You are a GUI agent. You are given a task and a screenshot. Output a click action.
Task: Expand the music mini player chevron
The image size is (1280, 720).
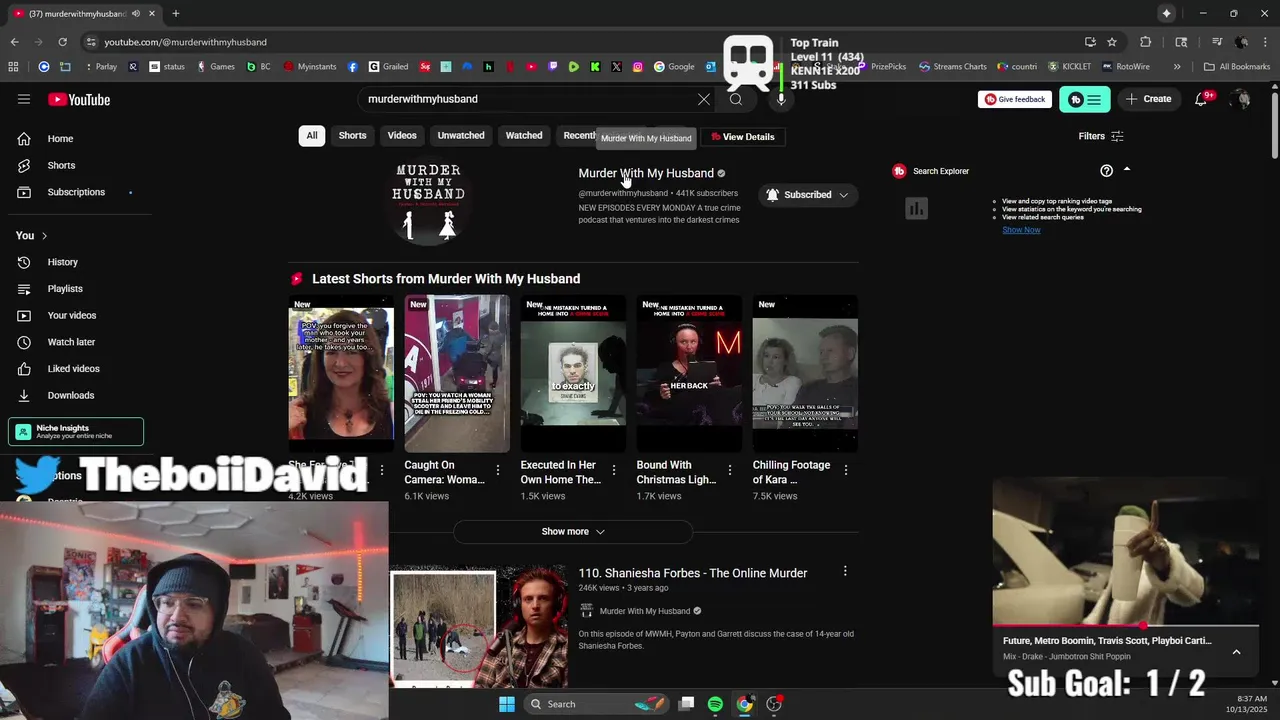(1236, 652)
